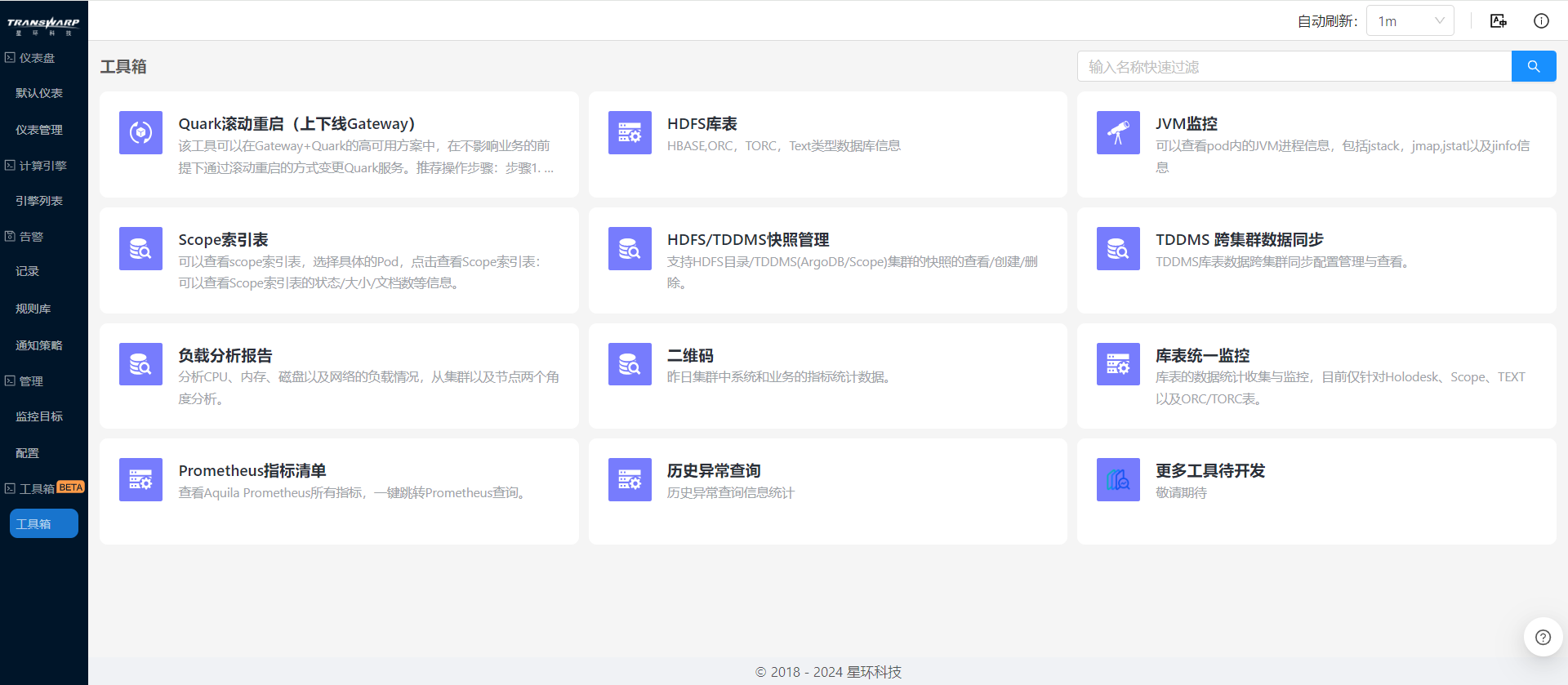The width and height of the screenshot is (1568, 685).
Task: Open 记录 under the alerts menu
Action: pyautogui.click(x=27, y=271)
